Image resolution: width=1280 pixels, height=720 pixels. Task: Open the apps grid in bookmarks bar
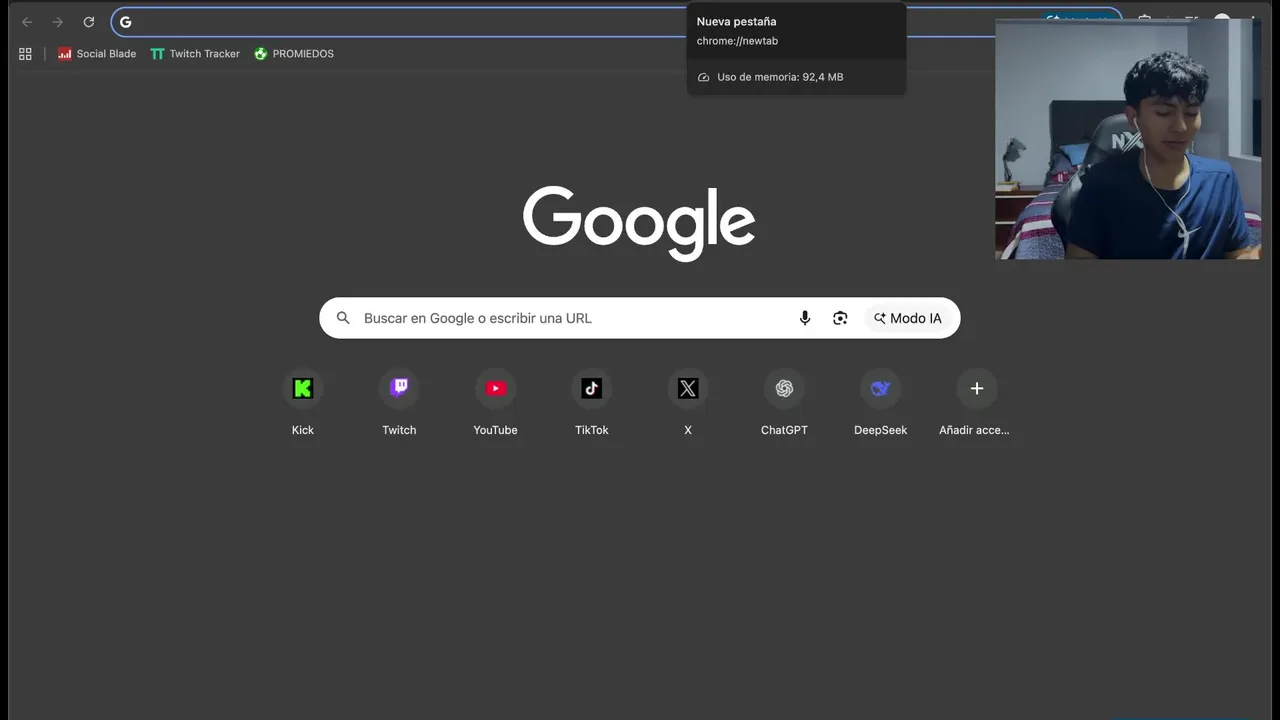point(26,54)
